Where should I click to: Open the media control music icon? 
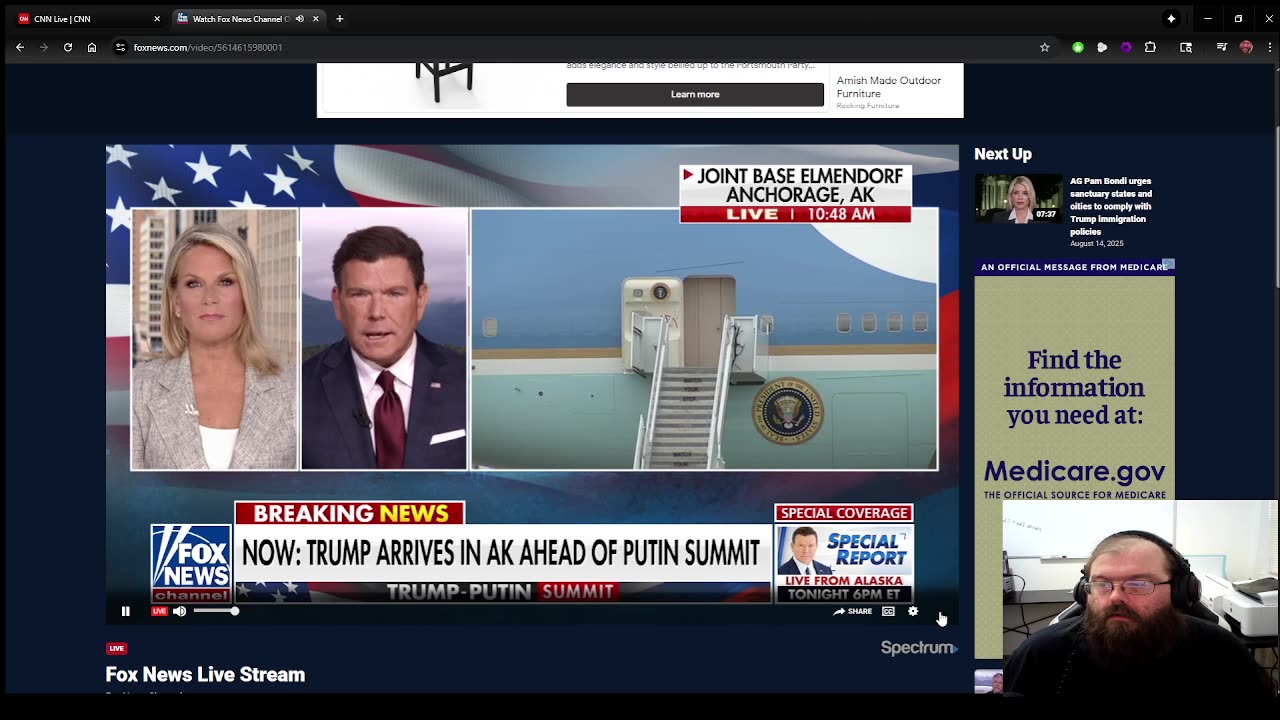pyautogui.click(x=1221, y=47)
